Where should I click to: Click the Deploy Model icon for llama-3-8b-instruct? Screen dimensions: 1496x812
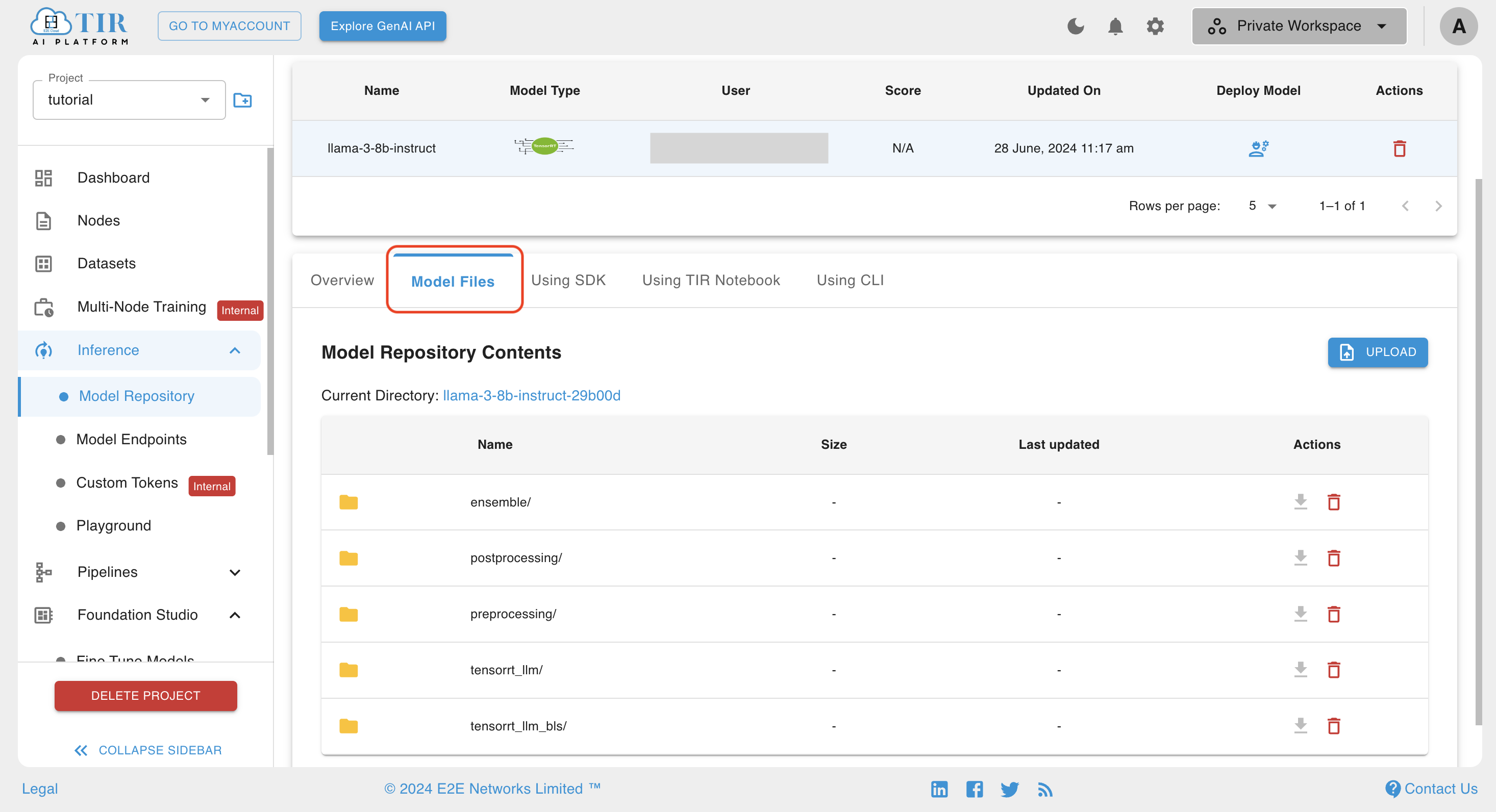point(1257,147)
